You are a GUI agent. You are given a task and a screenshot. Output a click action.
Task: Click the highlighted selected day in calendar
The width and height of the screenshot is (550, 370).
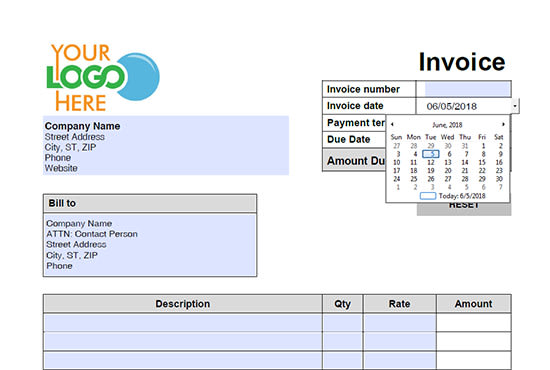click(x=431, y=154)
